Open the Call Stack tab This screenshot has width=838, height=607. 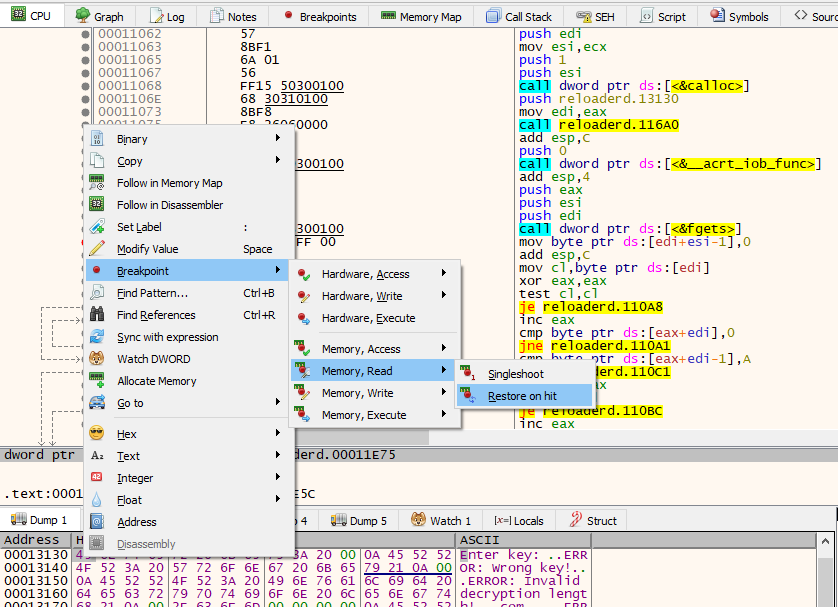519,17
